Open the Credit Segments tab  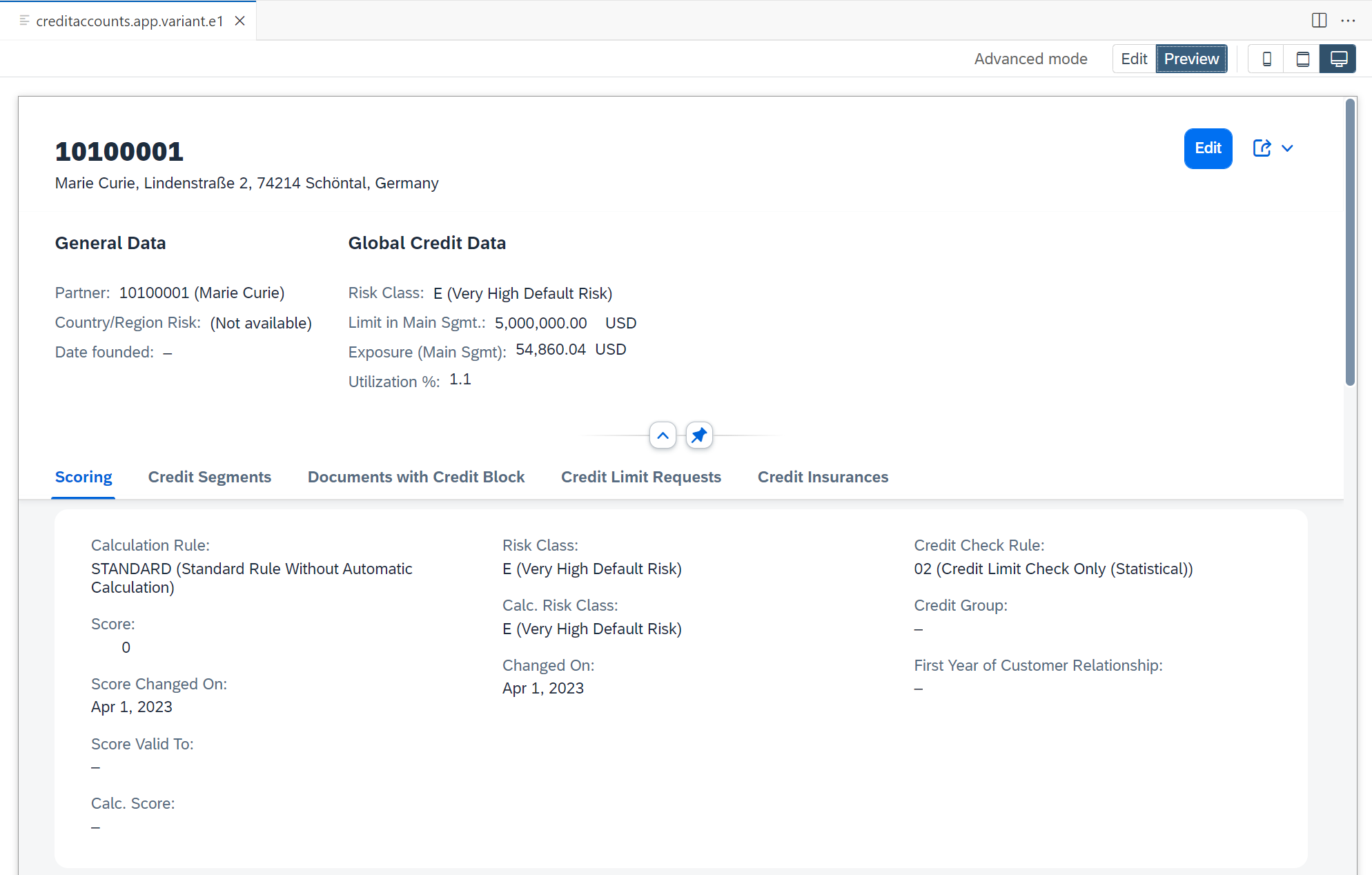[x=210, y=477]
